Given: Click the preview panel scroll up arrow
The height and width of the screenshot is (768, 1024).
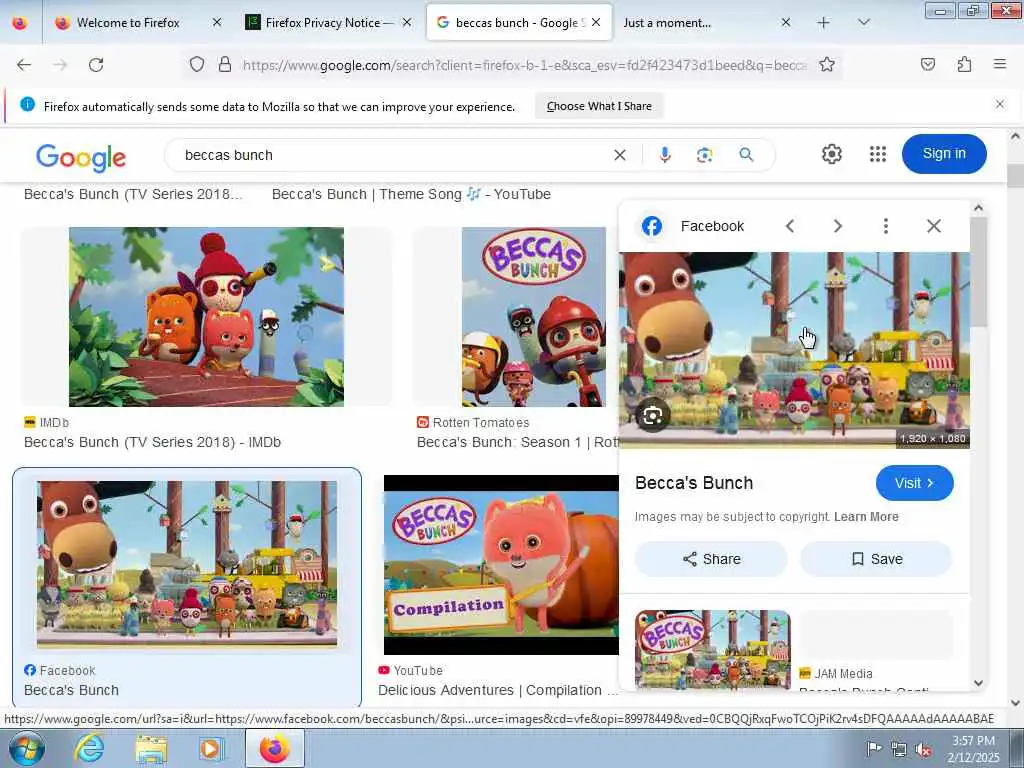Looking at the screenshot, I should 978,208.
